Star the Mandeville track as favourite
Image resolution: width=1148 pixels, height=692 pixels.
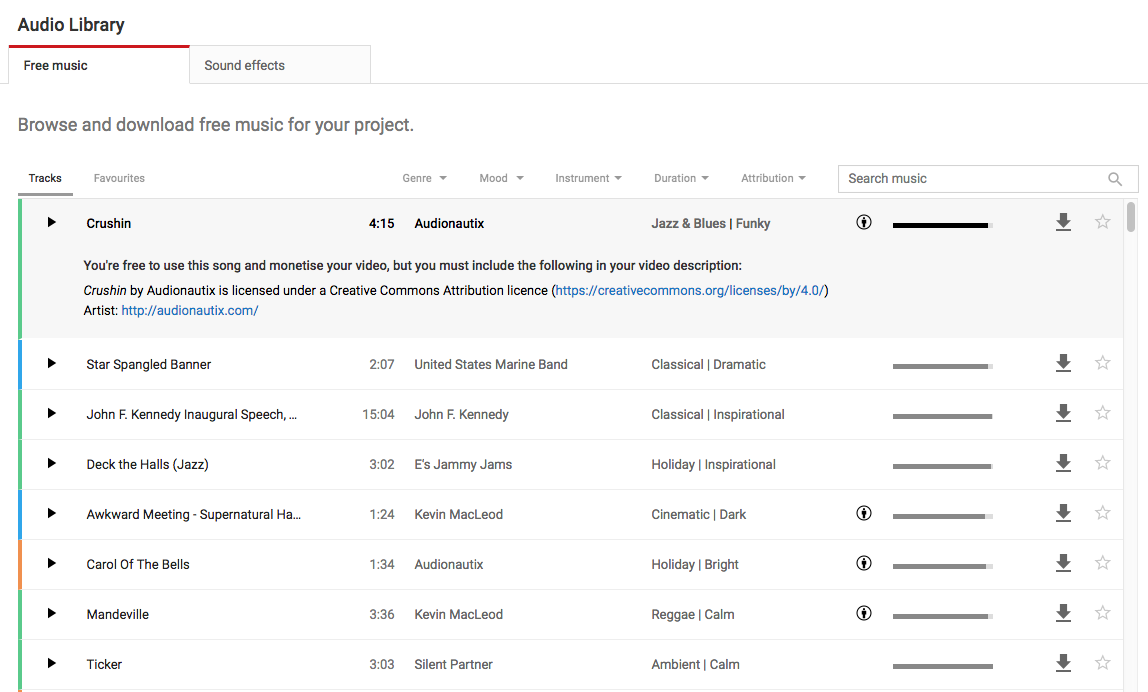tap(1102, 613)
